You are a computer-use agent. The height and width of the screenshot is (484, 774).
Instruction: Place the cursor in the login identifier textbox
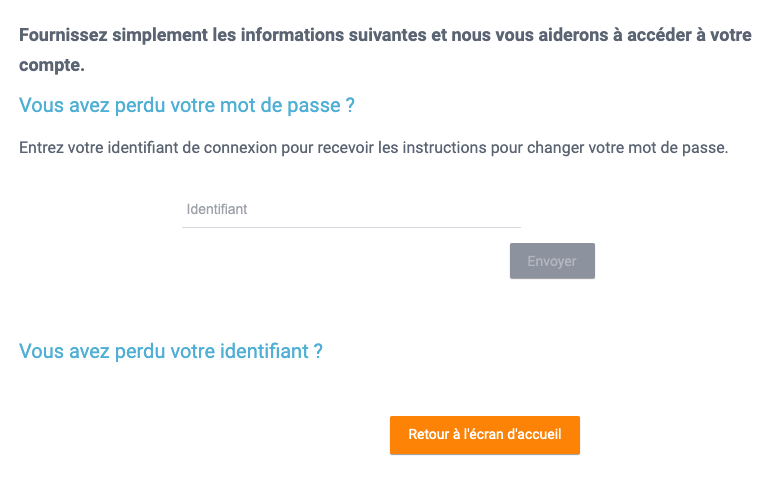pos(351,210)
